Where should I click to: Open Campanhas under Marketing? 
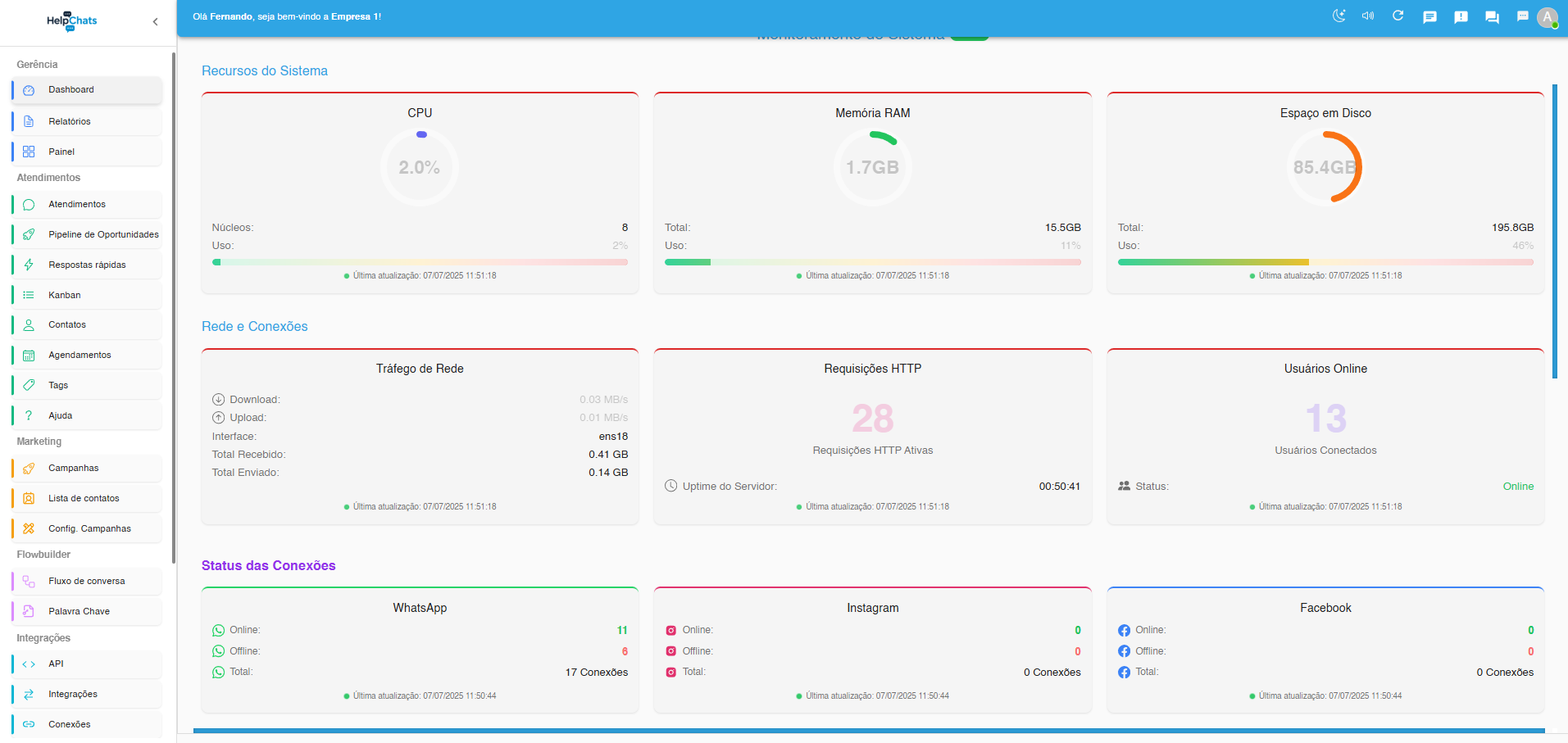[x=73, y=468]
